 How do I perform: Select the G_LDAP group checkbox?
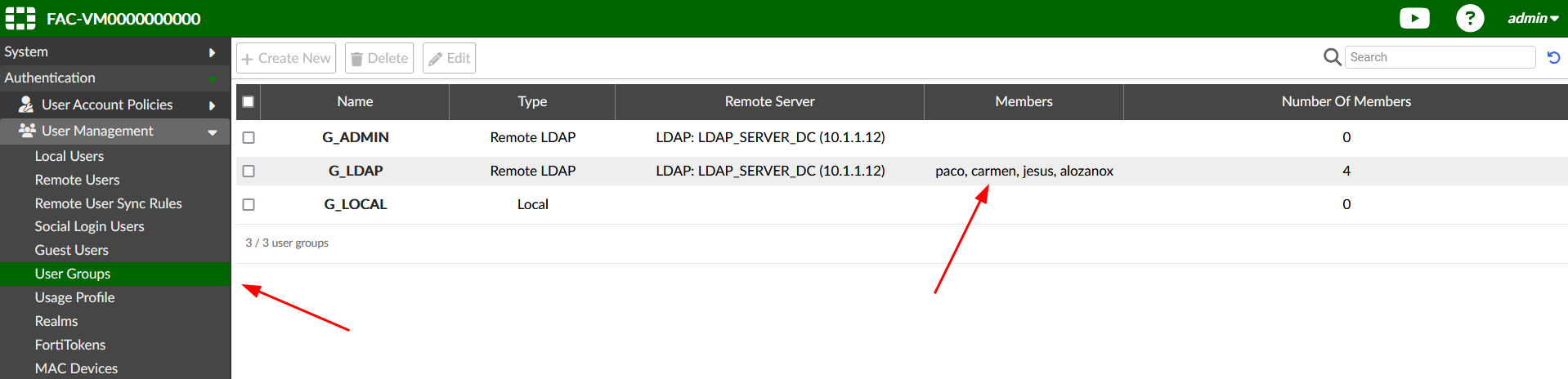[x=249, y=171]
